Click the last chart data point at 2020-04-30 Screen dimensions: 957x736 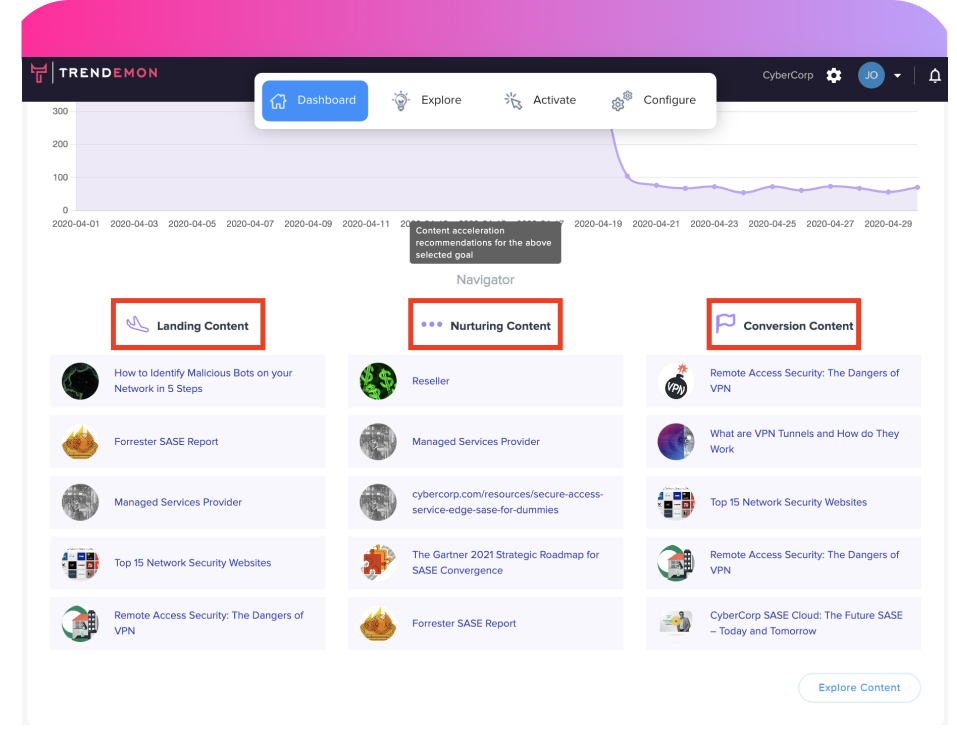pos(917,187)
